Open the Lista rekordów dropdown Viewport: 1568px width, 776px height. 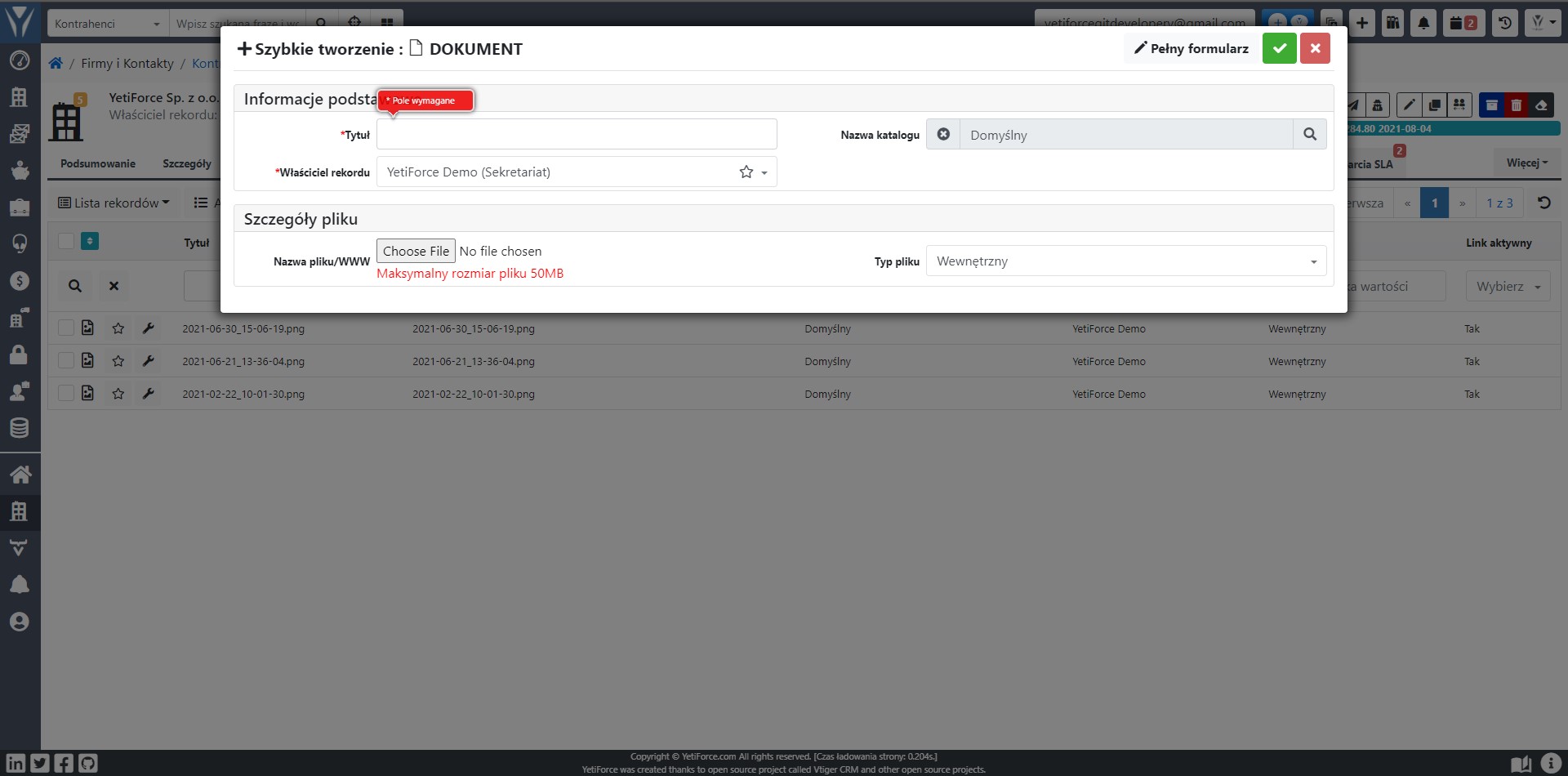(x=114, y=203)
